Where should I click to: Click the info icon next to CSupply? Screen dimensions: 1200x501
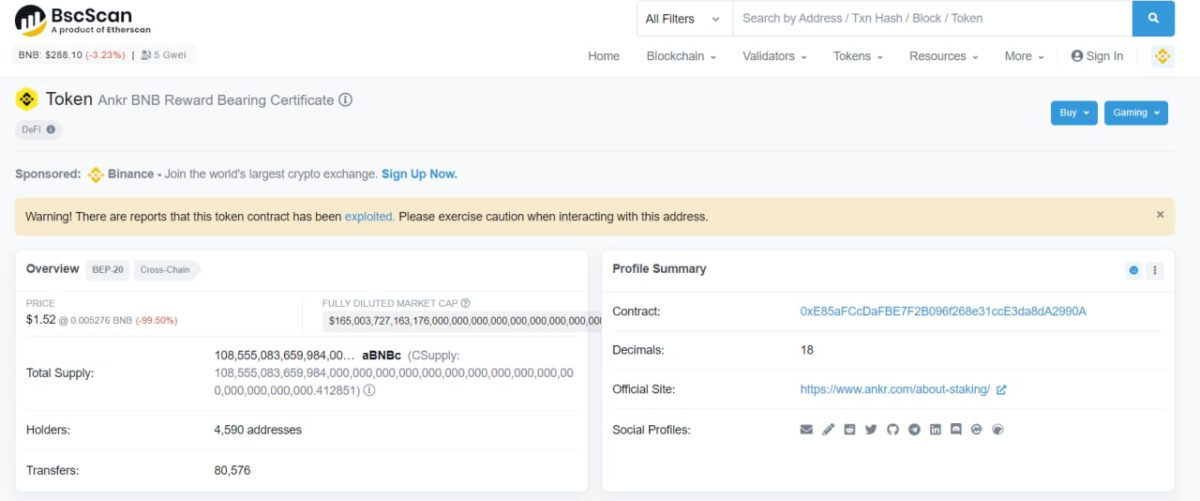(369, 390)
